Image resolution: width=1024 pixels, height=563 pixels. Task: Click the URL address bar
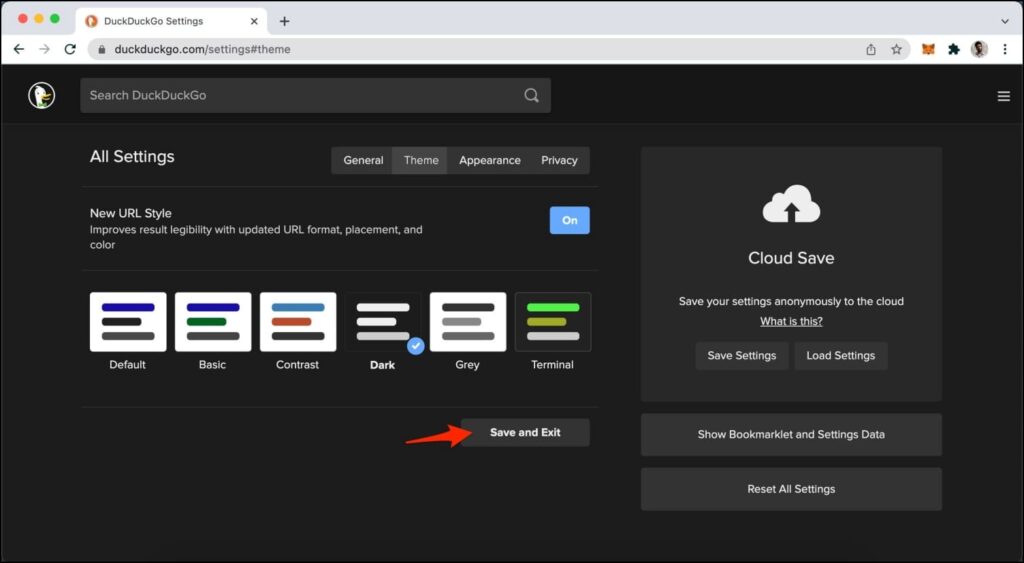[499, 50]
